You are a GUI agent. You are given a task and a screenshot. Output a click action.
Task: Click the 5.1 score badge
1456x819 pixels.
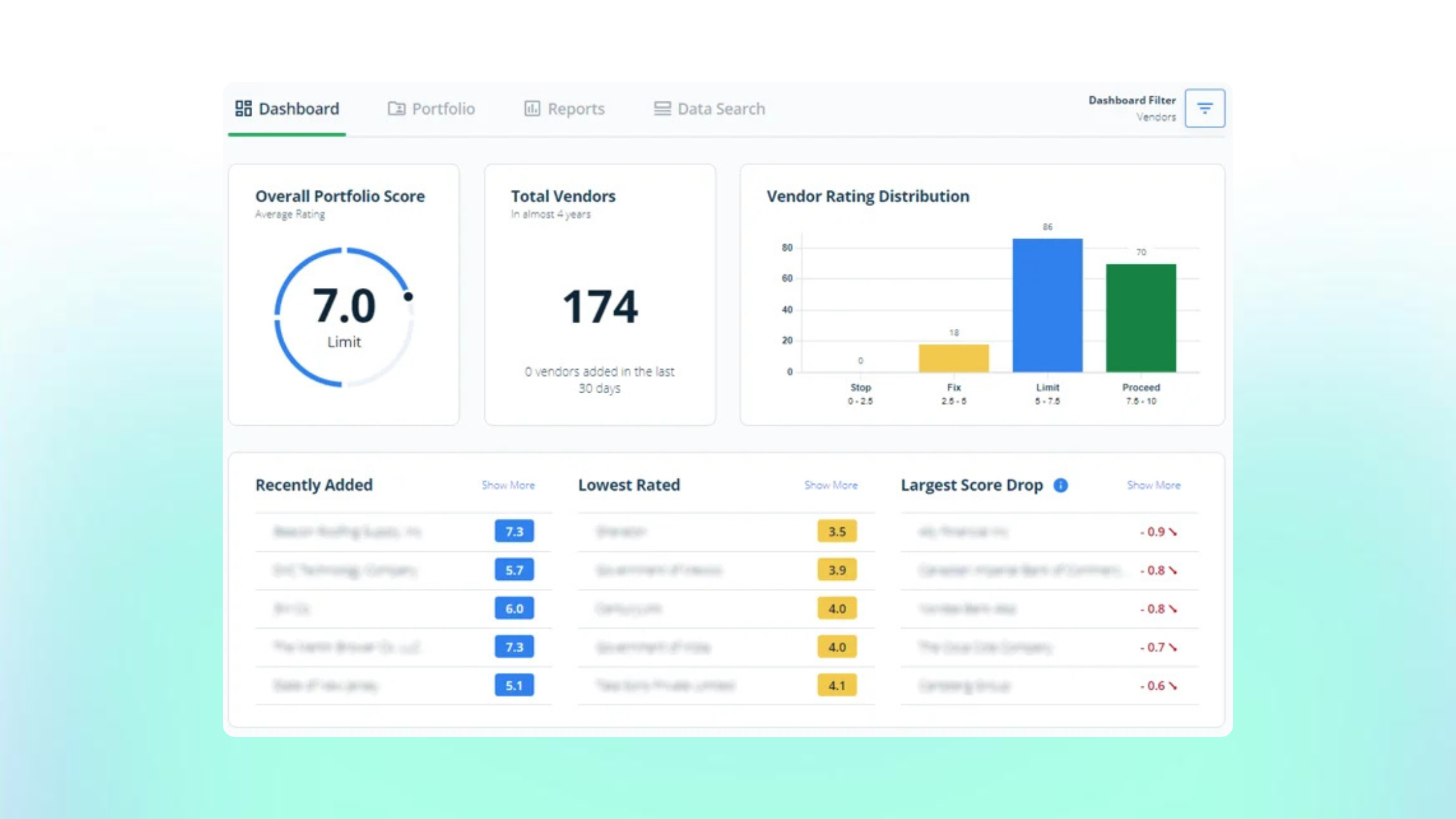(514, 685)
